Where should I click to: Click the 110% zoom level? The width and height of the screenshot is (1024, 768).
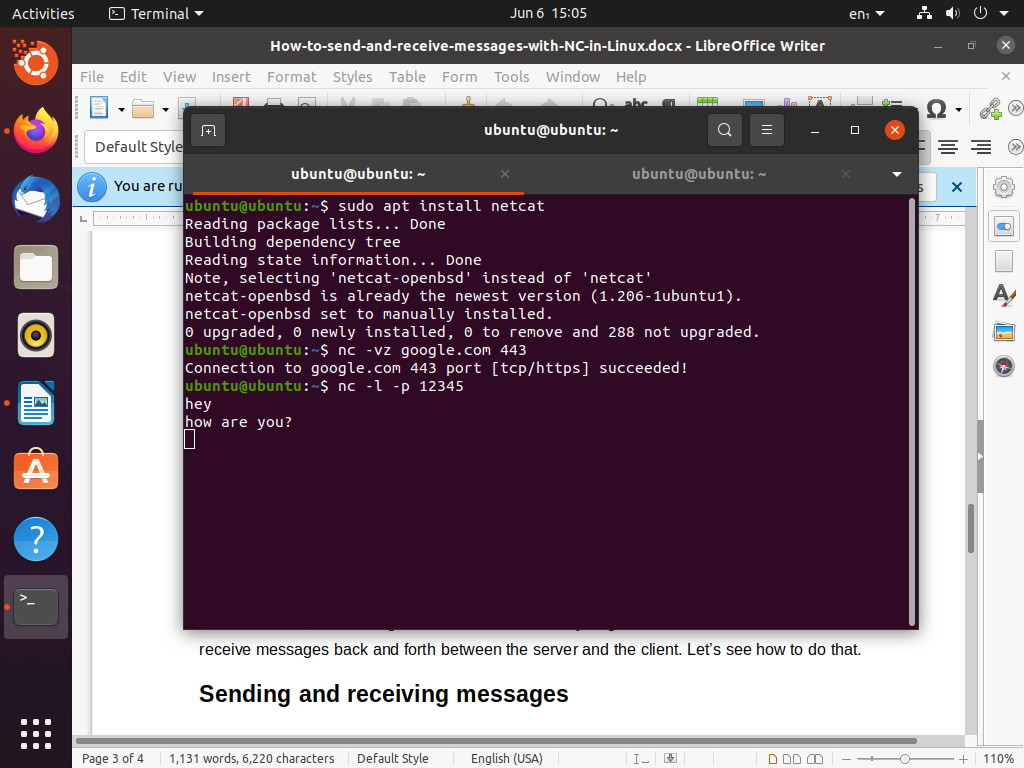pyautogui.click(x=998, y=758)
